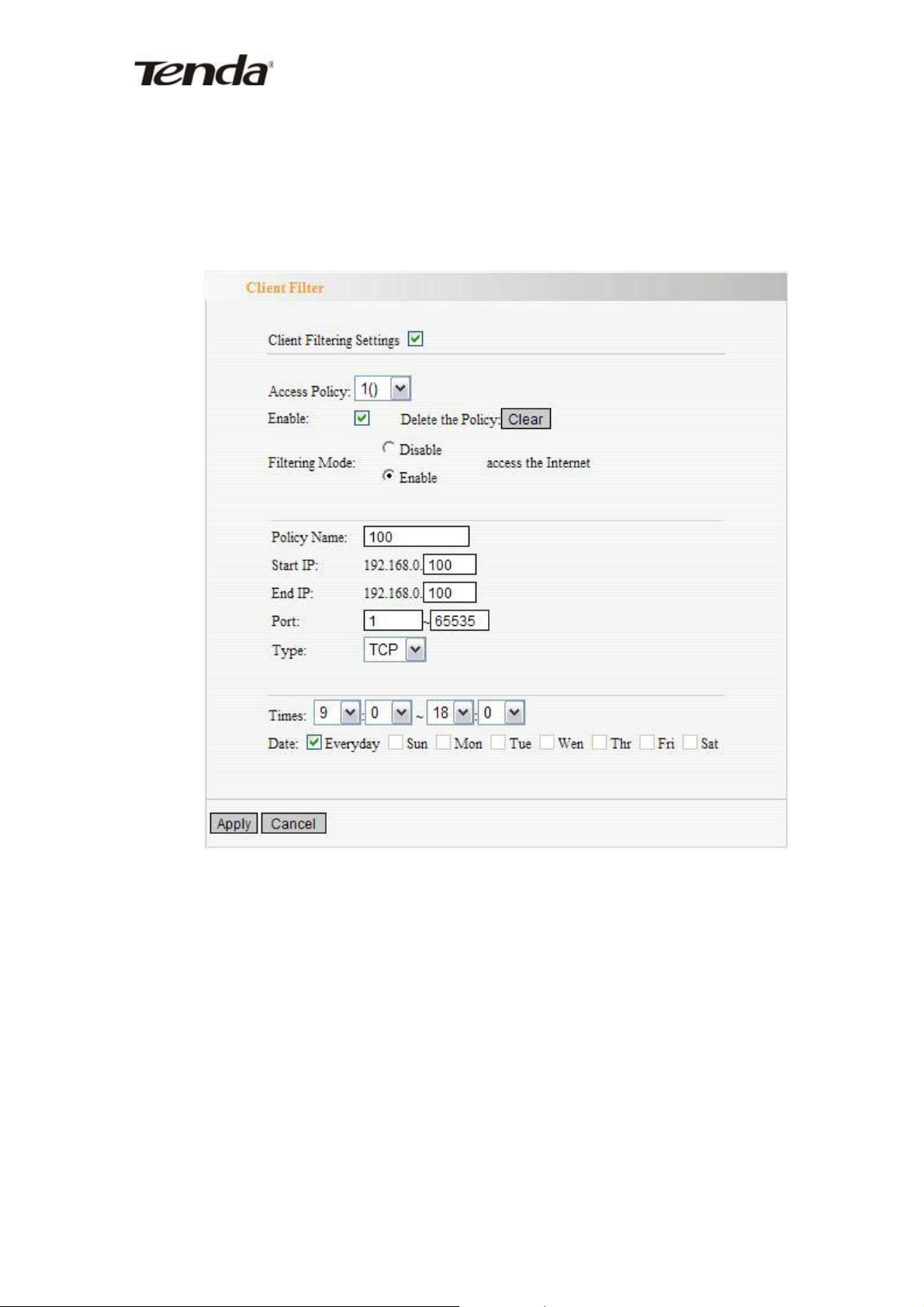Open the Type protocol dropdown
The width and height of the screenshot is (924, 1307).
click(395, 649)
